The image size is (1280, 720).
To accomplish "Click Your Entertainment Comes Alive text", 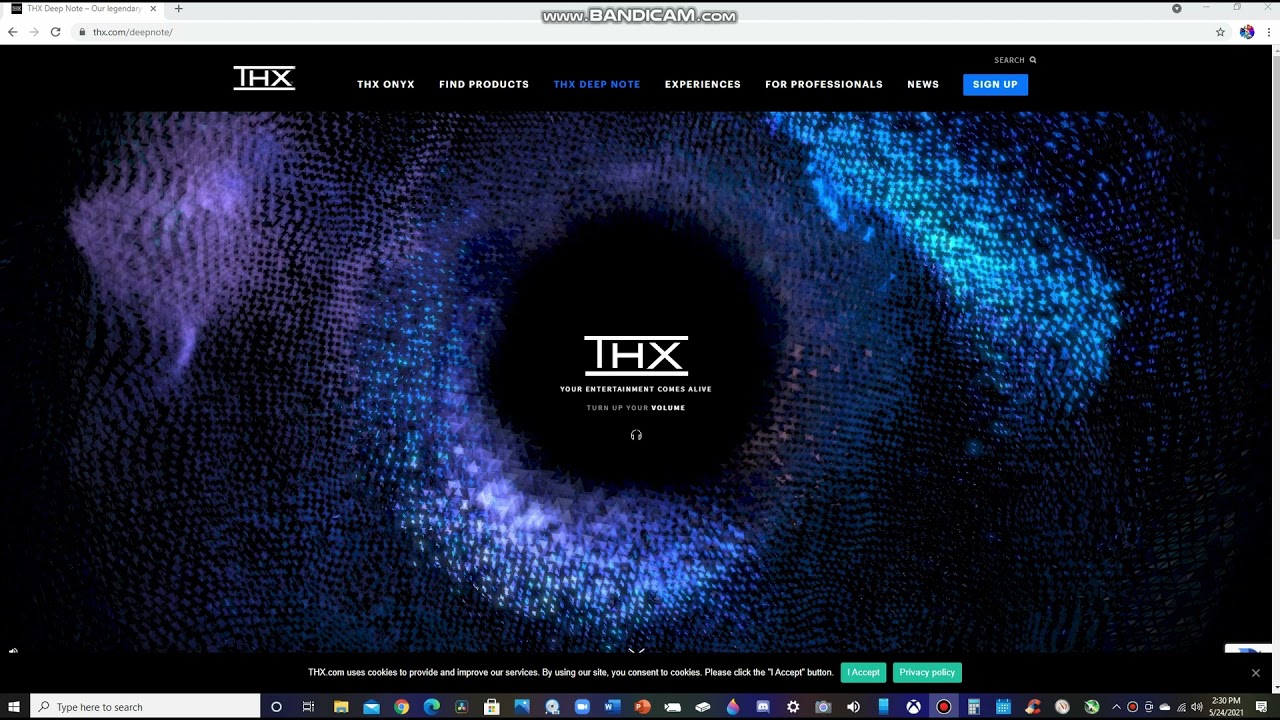I will point(636,389).
